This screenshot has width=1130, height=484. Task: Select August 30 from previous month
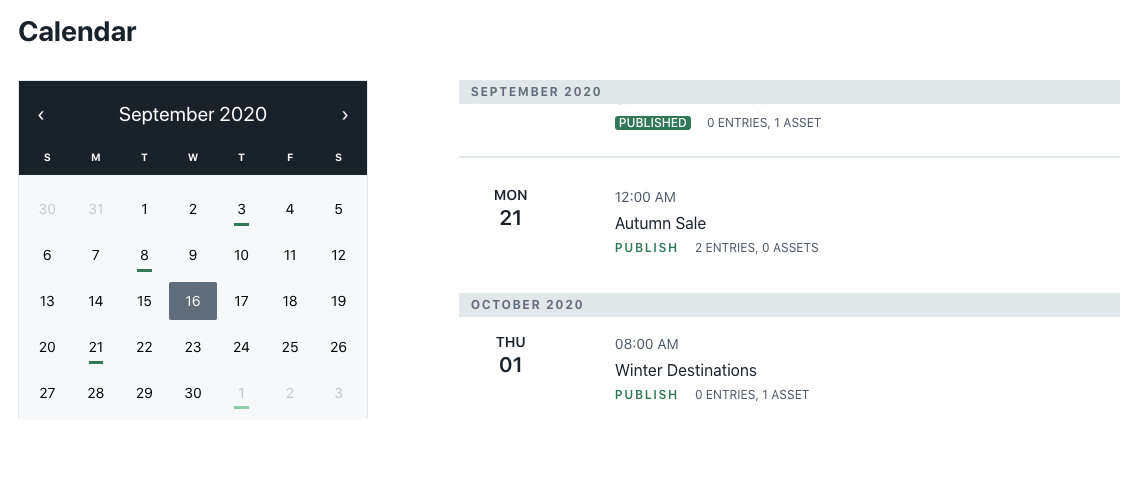point(47,209)
